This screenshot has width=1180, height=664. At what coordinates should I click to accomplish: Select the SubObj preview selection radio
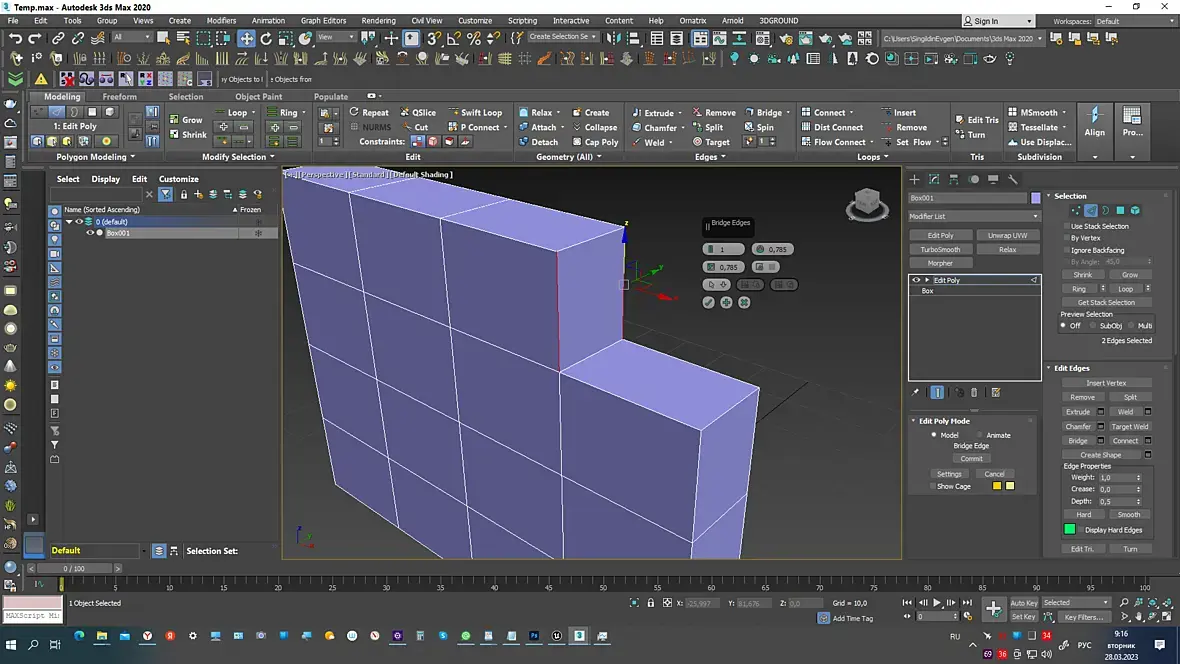pyautogui.click(x=1092, y=326)
